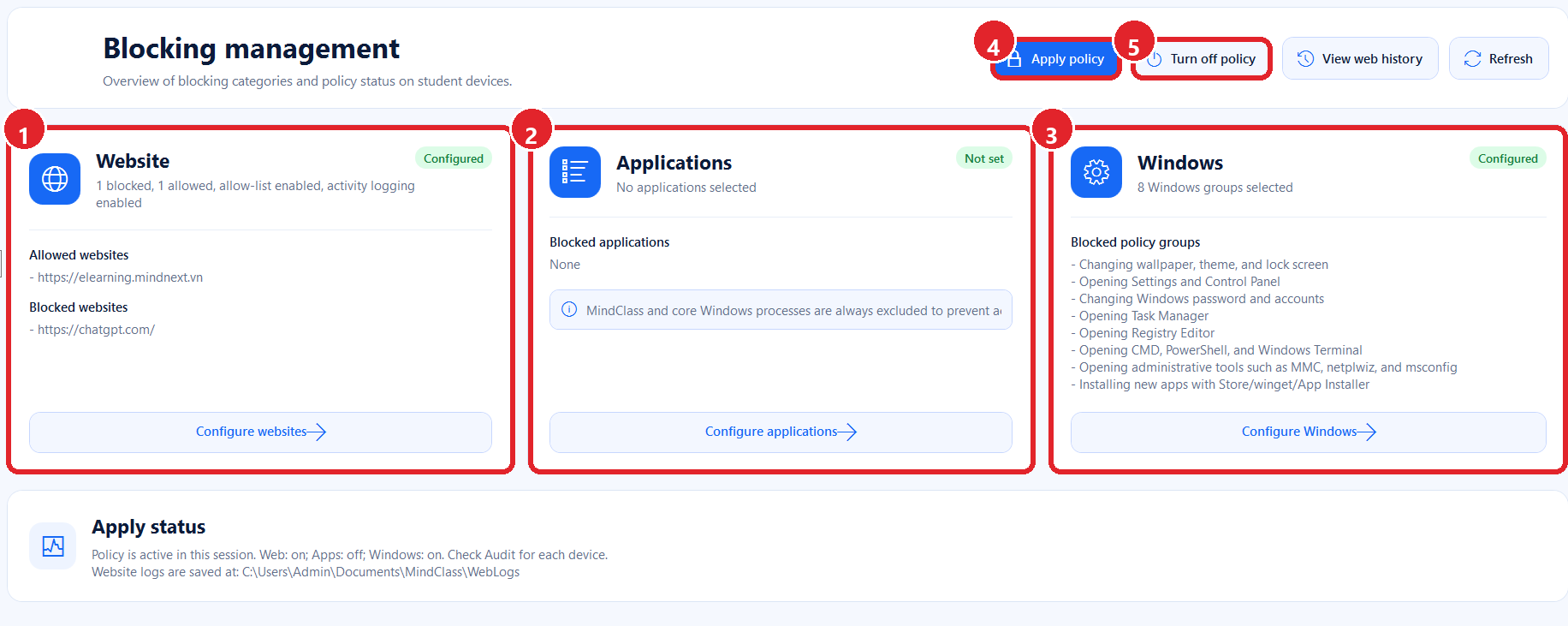Turn off the policy
1568x626 pixels.
click(1202, 59)
